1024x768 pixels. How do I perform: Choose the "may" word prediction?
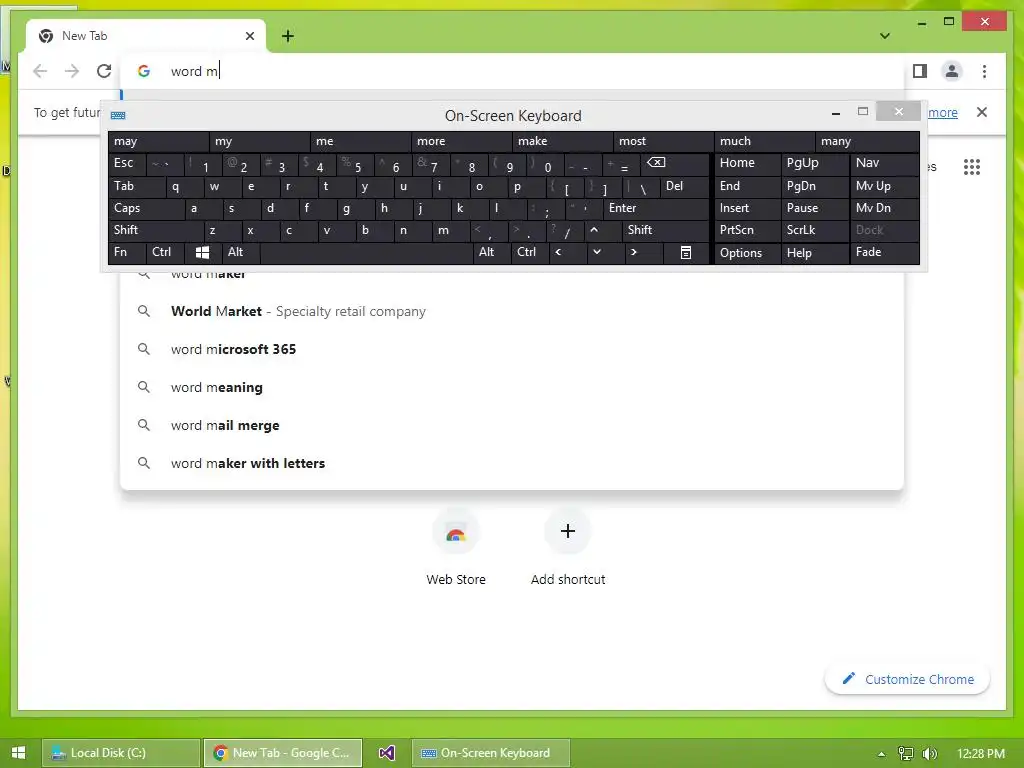click(159, 141)
